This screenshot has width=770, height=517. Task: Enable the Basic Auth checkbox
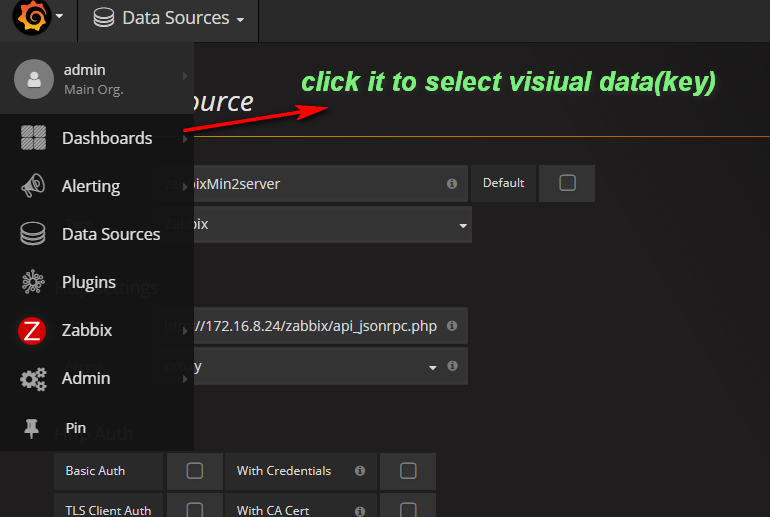click(195, 471)
